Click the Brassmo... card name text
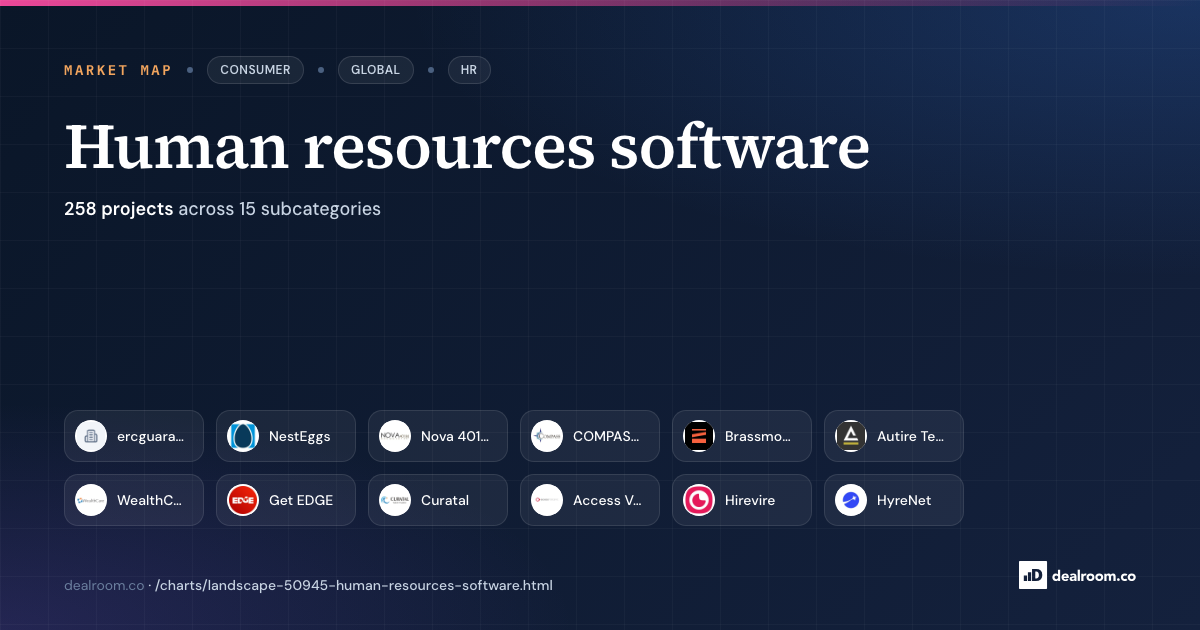 [758, 436]
